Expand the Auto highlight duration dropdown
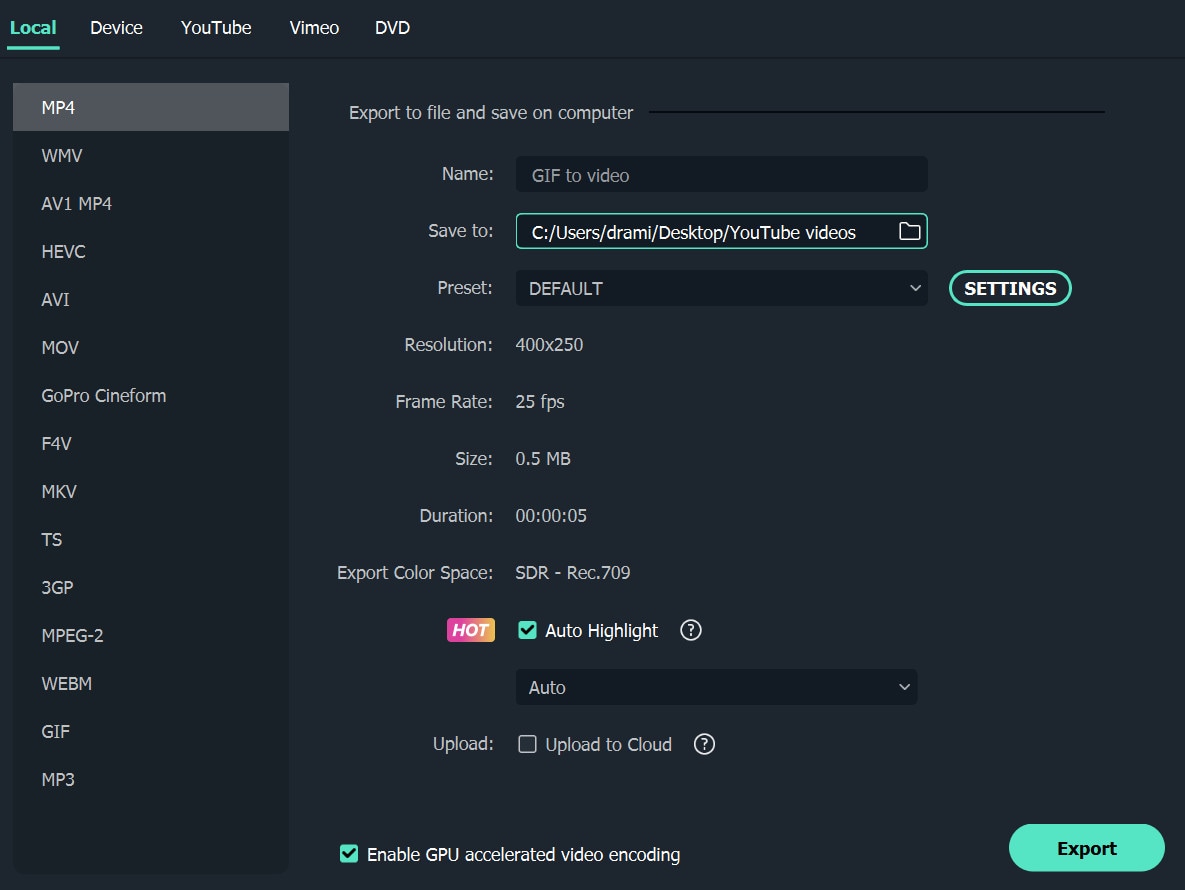1185x890 pixels. (x=716, y=687)
